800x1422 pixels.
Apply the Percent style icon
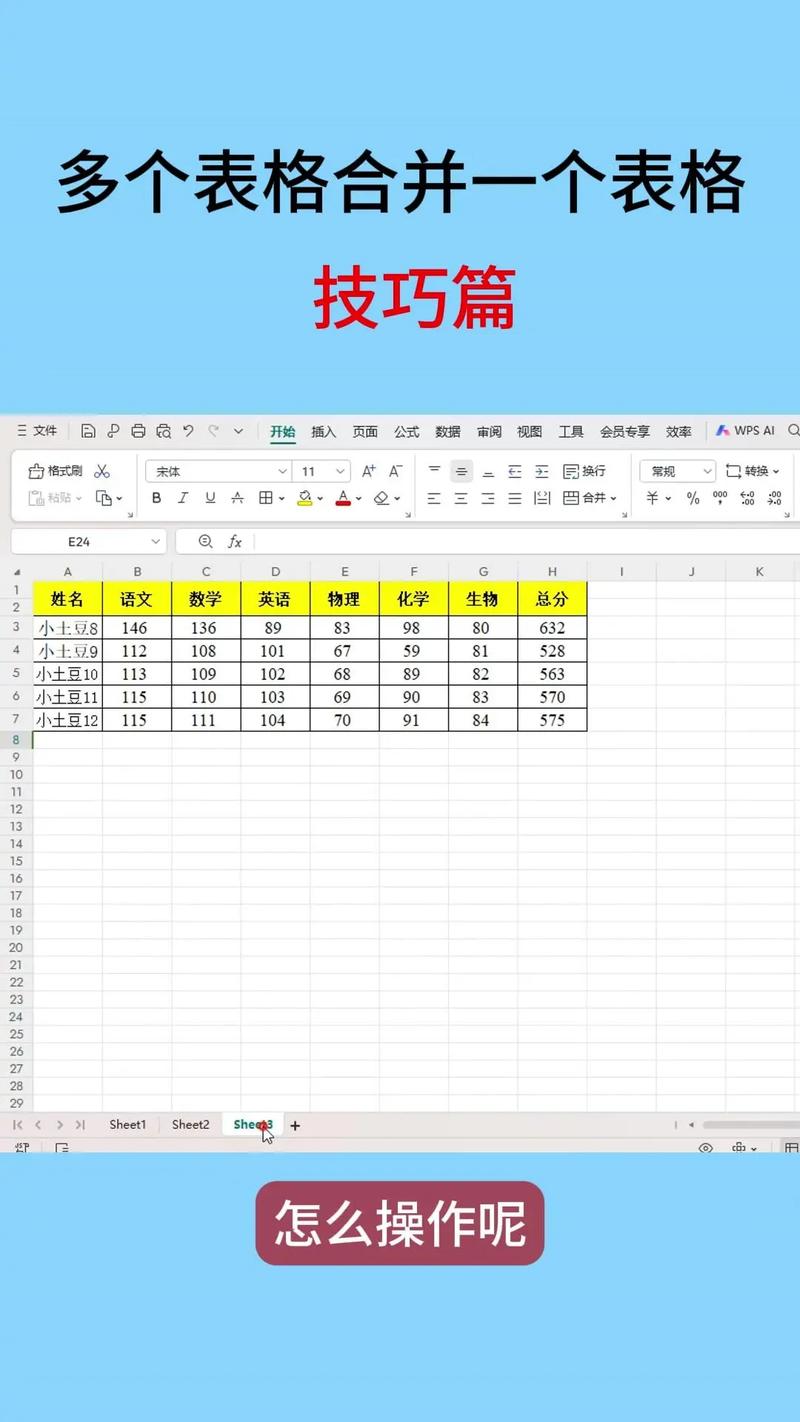[693, 497]
